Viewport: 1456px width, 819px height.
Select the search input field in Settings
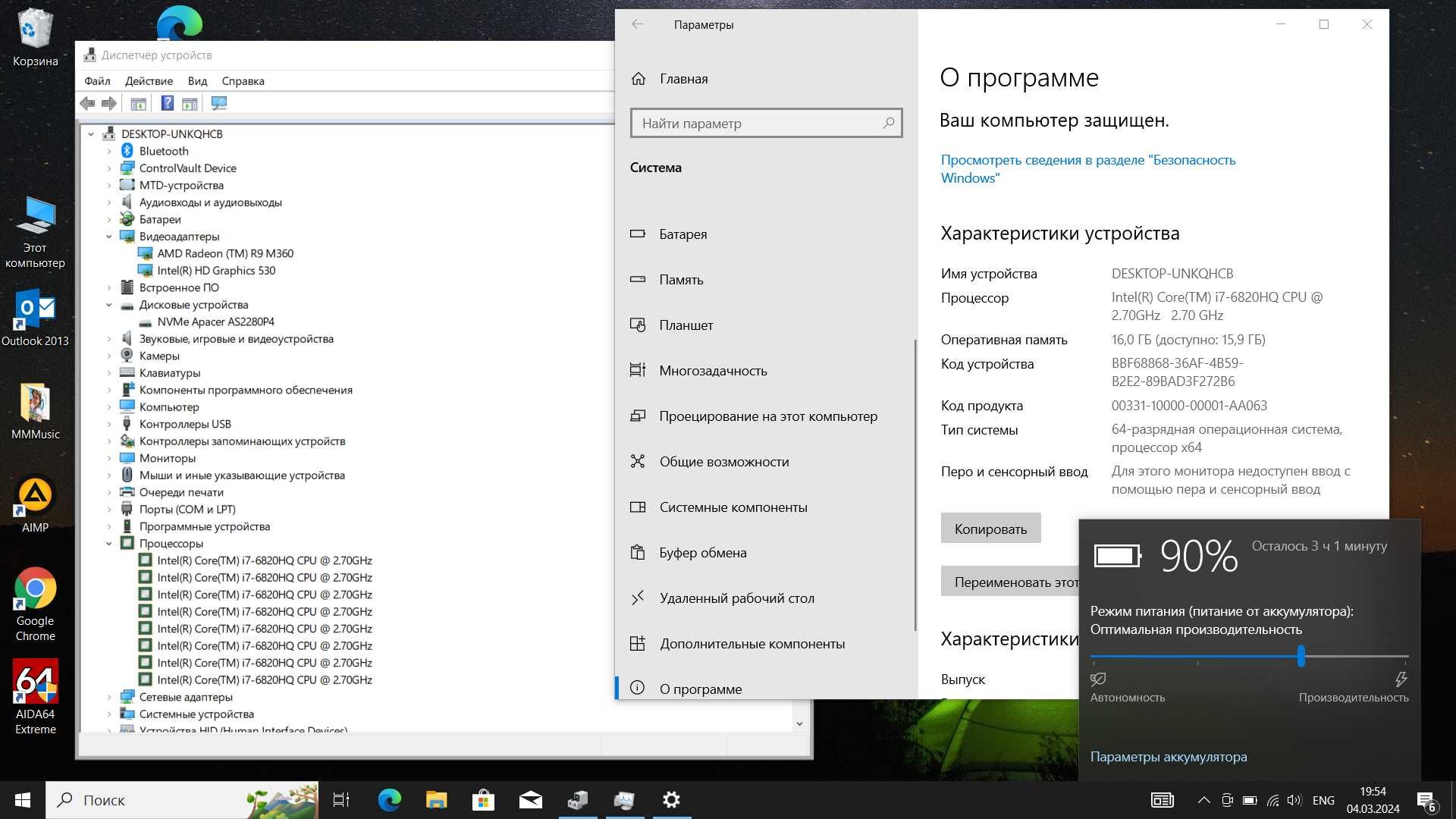(764, 122)
